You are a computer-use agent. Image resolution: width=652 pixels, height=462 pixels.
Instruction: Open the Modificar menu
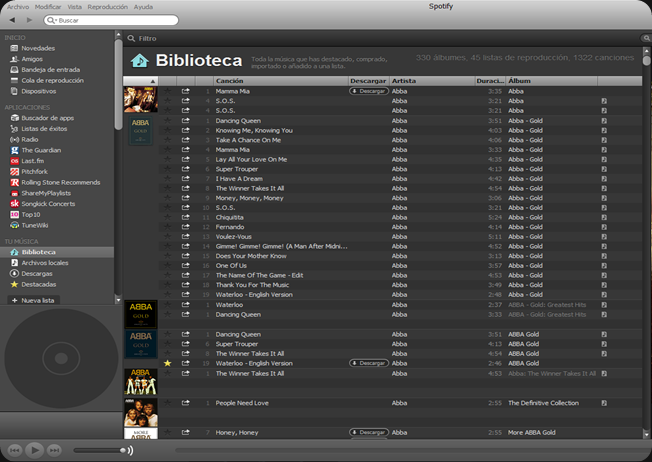[48, 7]
